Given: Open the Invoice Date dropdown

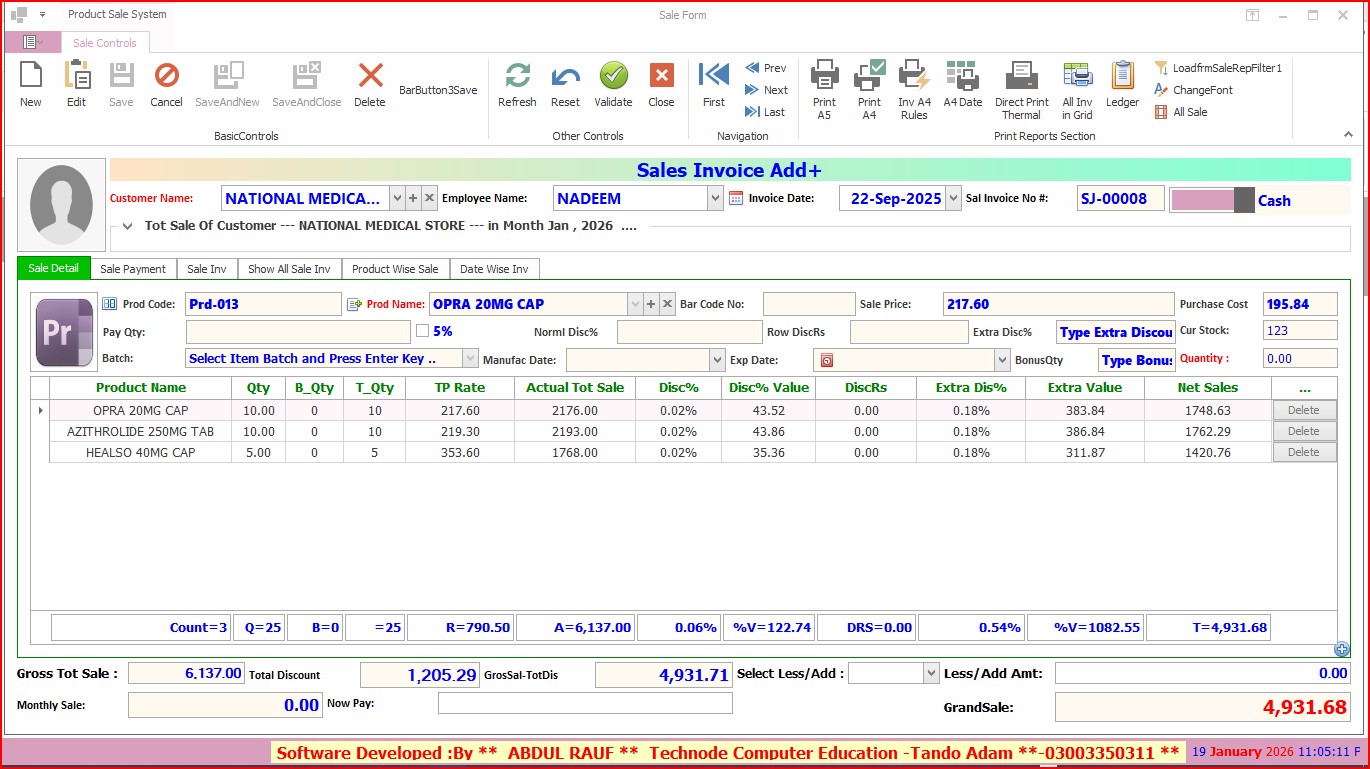Looking at the screenshot, I should [953, 198].
